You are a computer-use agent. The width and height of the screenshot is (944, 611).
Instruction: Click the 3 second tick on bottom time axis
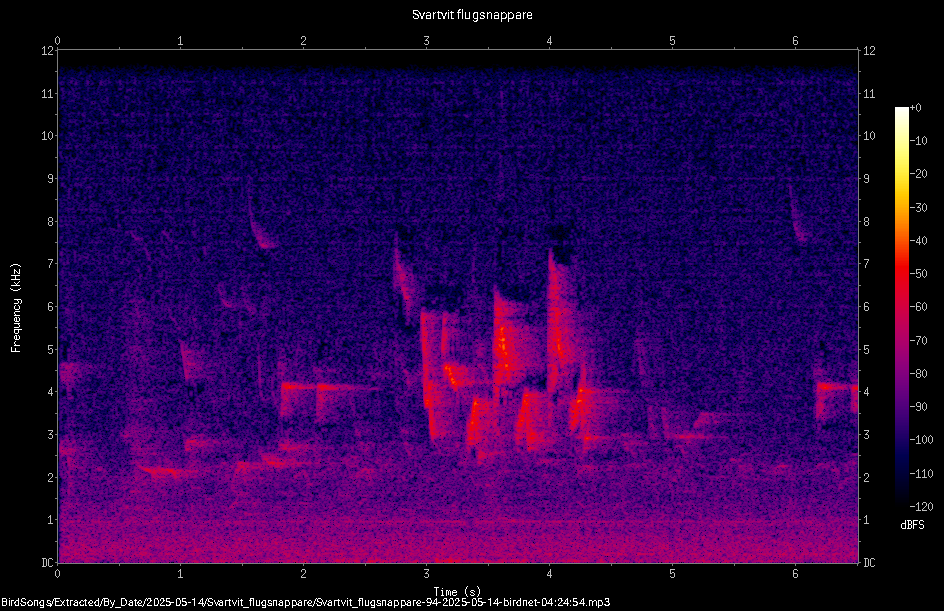coord(426,574)
